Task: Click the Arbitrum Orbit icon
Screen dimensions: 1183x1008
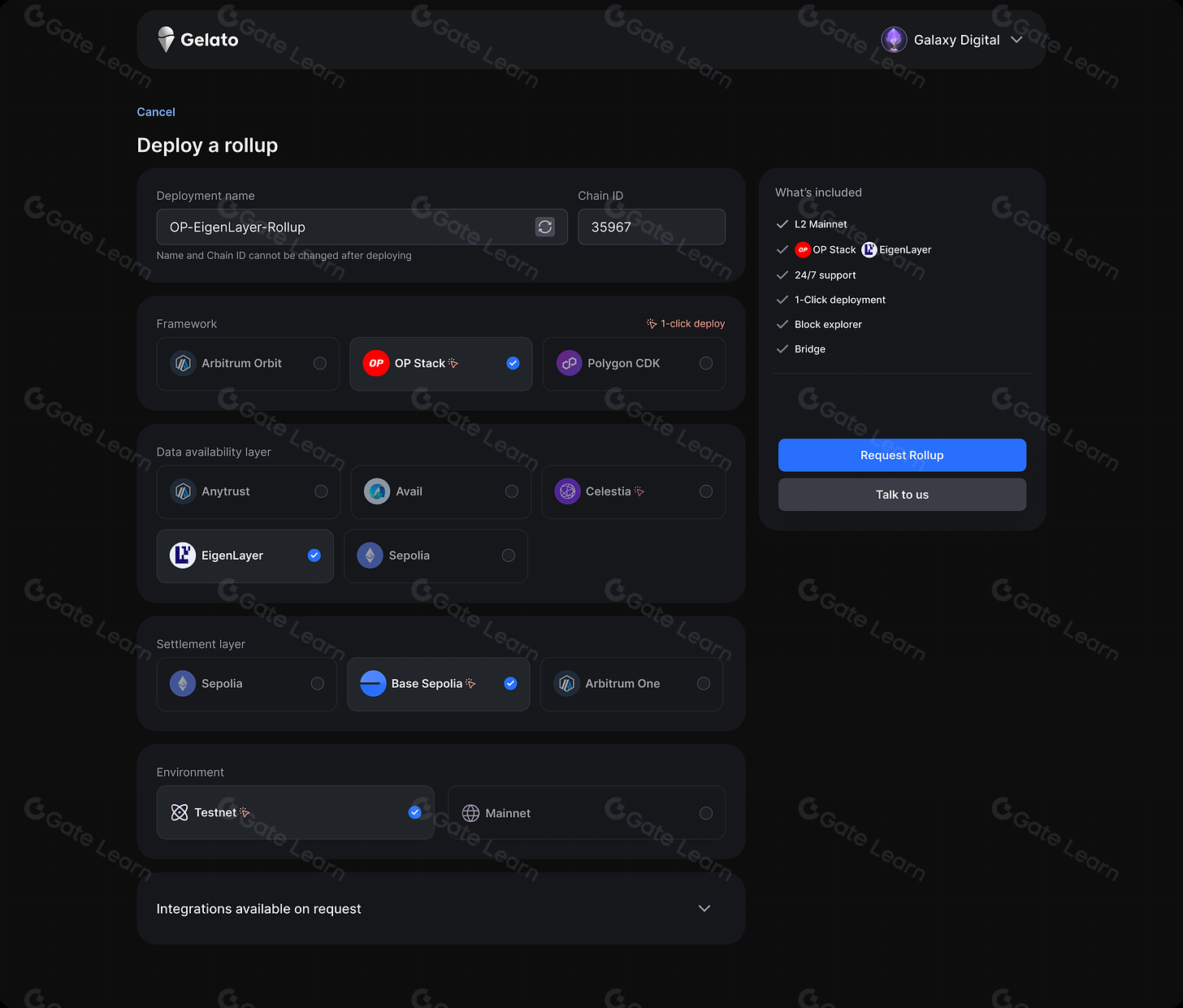Action: (182, 363)
